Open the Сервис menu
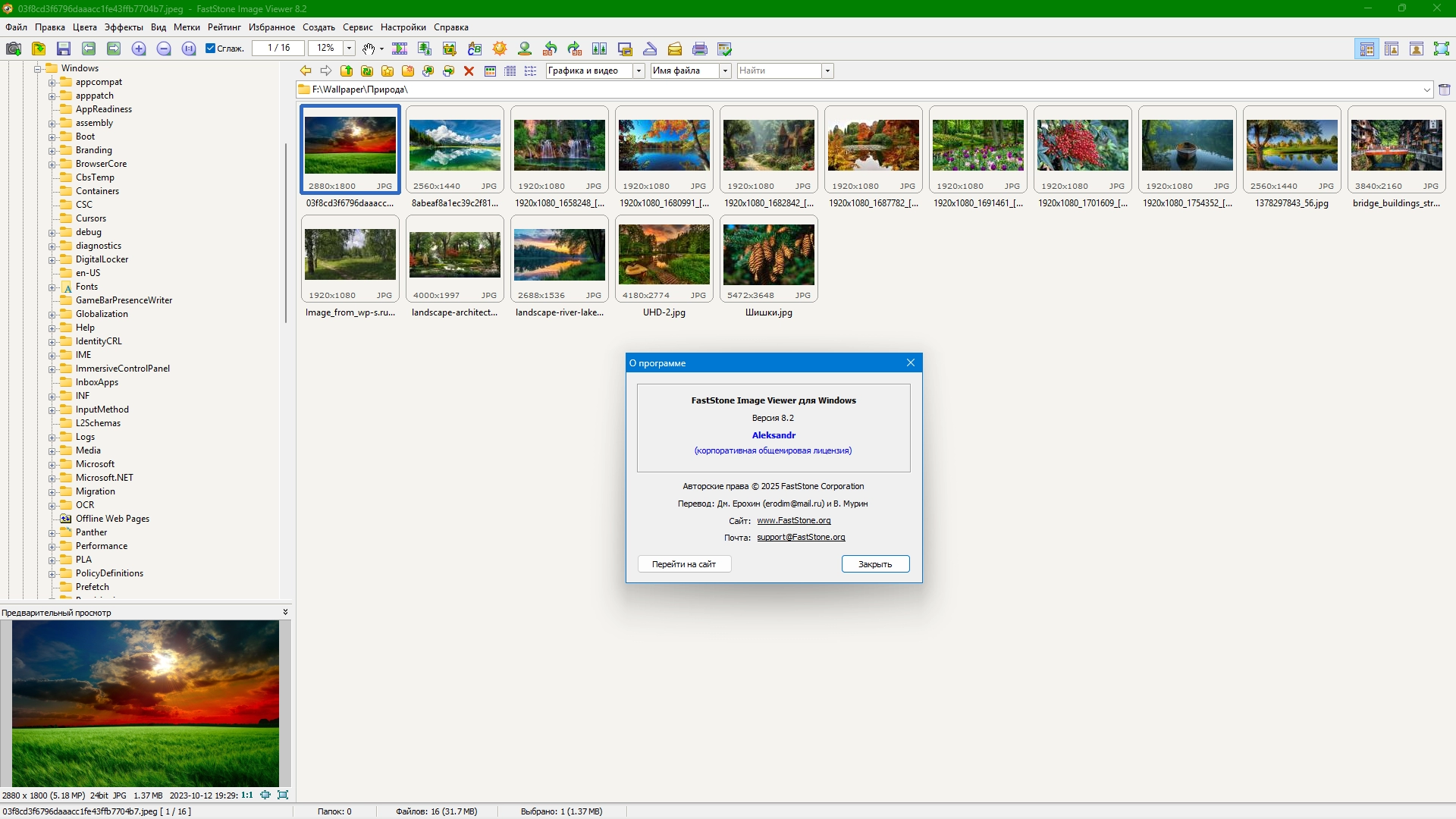This screenshot has width=1456, height=819. pyautogui.click(x=357, y=27)
